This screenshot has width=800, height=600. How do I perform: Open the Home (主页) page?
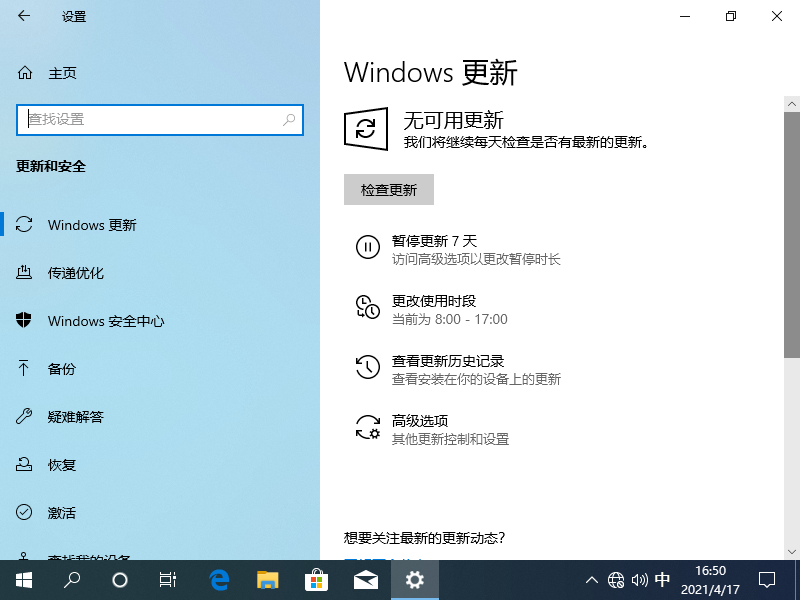(62, 73)
